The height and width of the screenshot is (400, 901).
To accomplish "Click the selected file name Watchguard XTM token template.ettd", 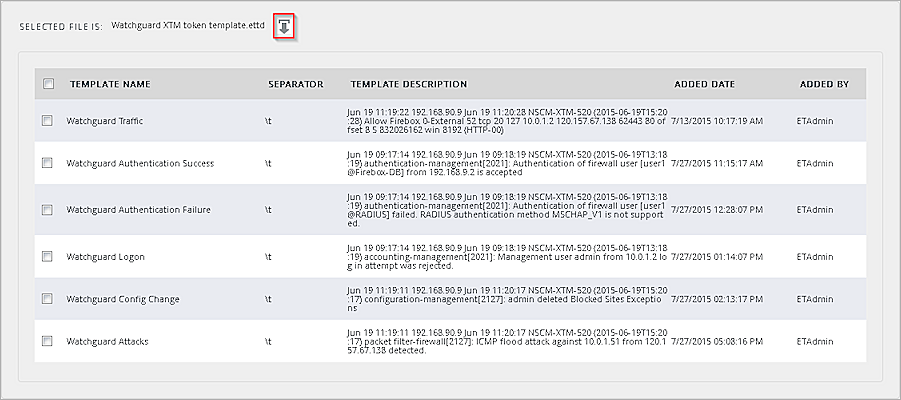I will tap(188, 25).
